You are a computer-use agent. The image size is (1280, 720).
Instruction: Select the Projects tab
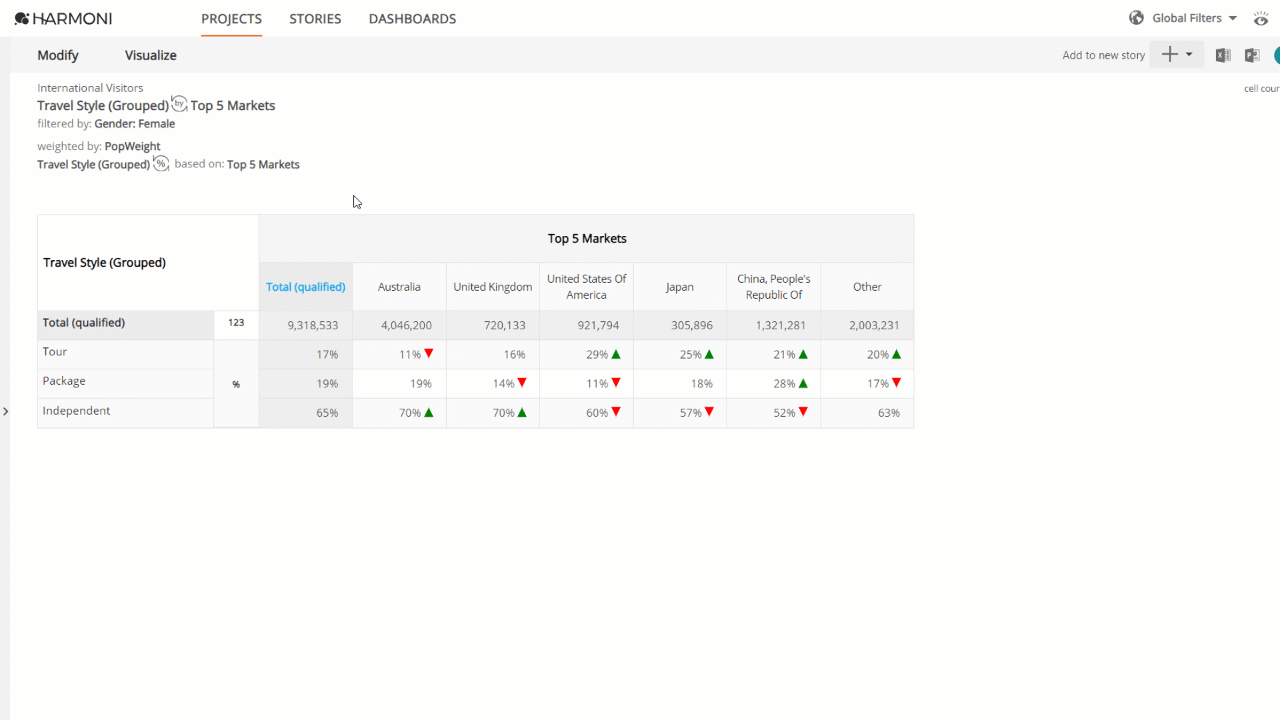[231, 18]
